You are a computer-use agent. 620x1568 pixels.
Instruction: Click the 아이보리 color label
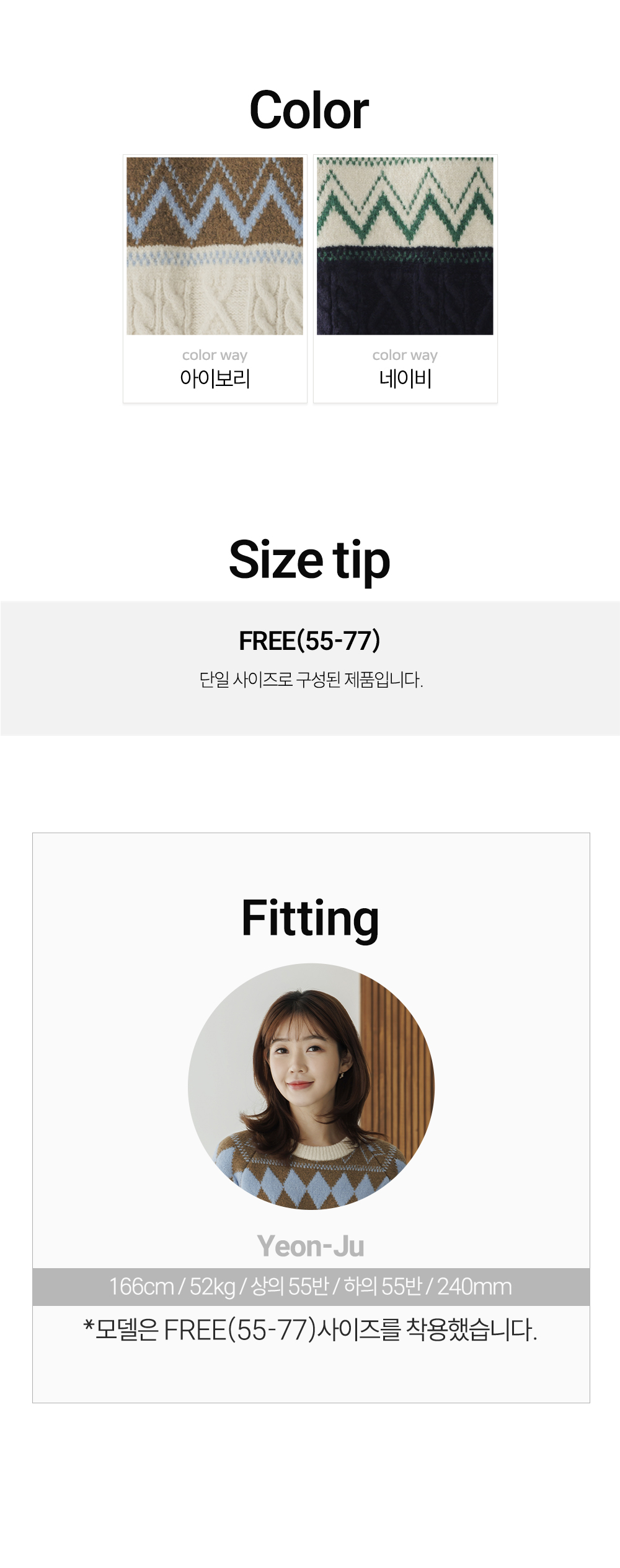(215, 378)
